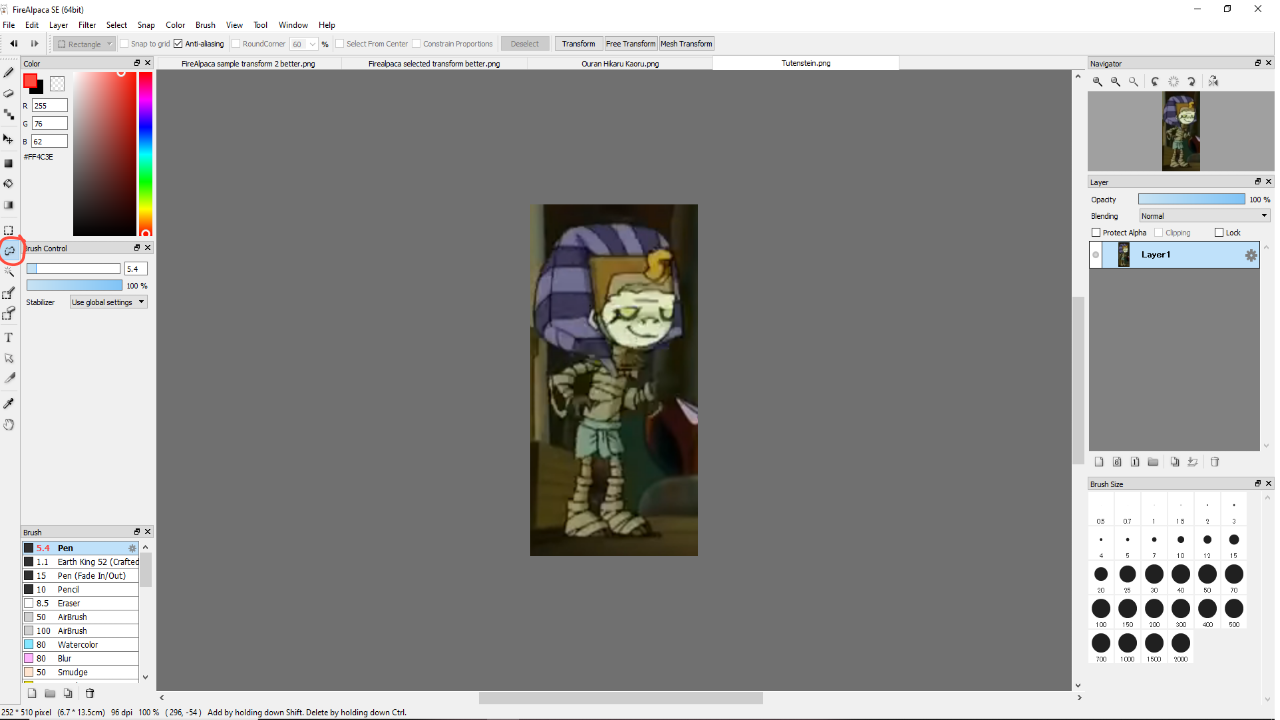Screen dimensions: 1280x720
Task: Click the rainbow hue strip in Color panel
Action: 145,153
